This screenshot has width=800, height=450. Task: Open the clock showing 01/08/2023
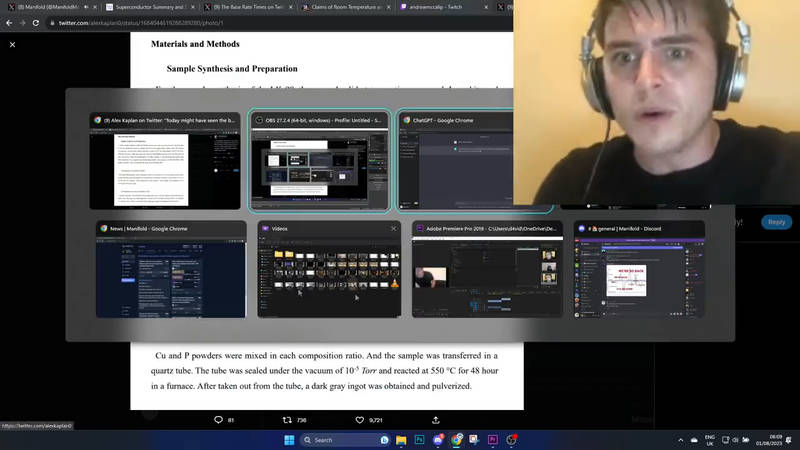769,440
